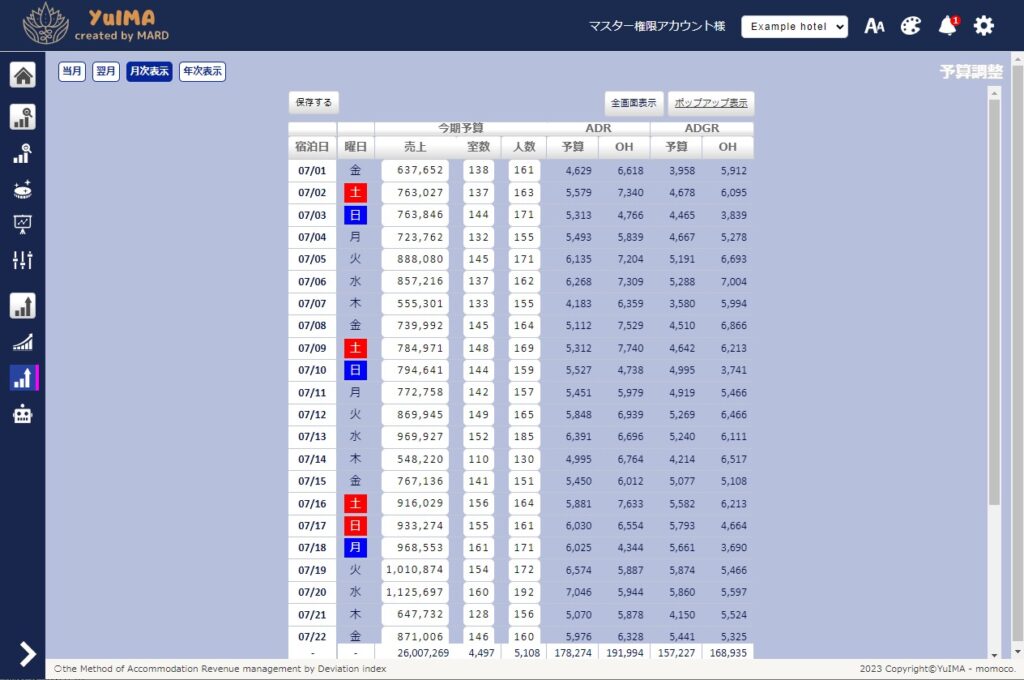Open the ポップアップ表示 popup view link
This screenshot has height=680, width=1024.
pos(710,103)
